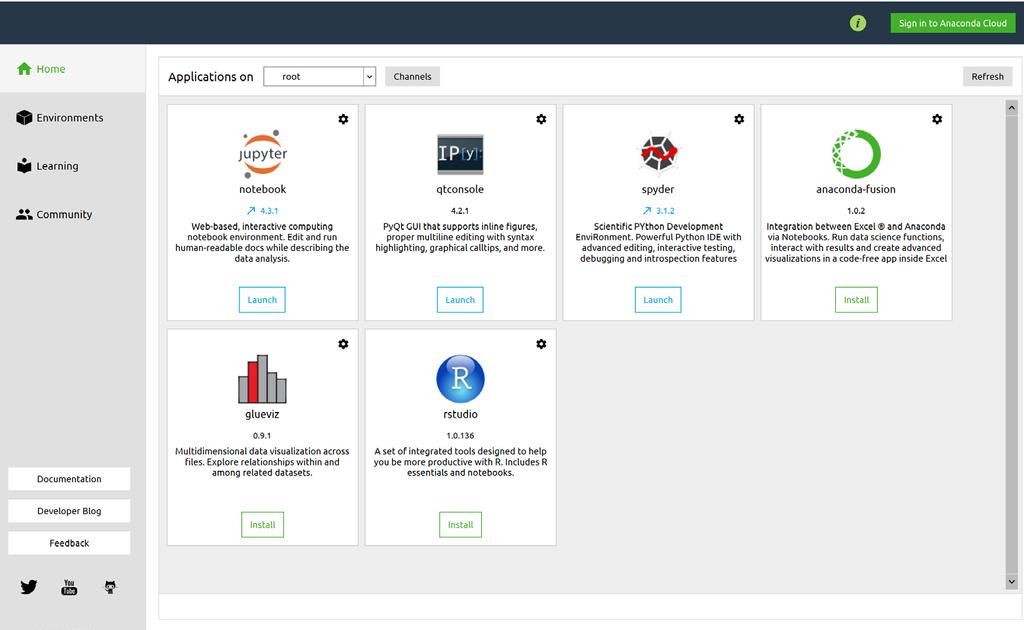Click the rstudio description text

[460, 462]
